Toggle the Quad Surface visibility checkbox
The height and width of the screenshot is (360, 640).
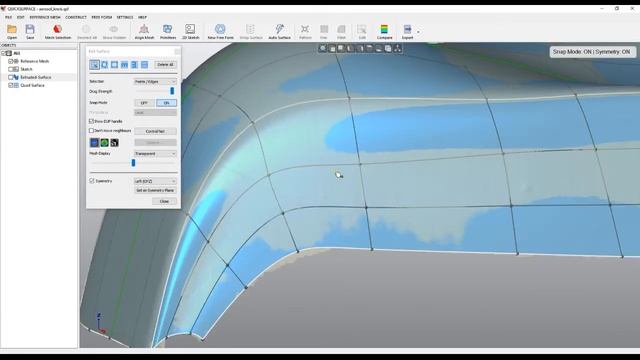tap(11, 85)
